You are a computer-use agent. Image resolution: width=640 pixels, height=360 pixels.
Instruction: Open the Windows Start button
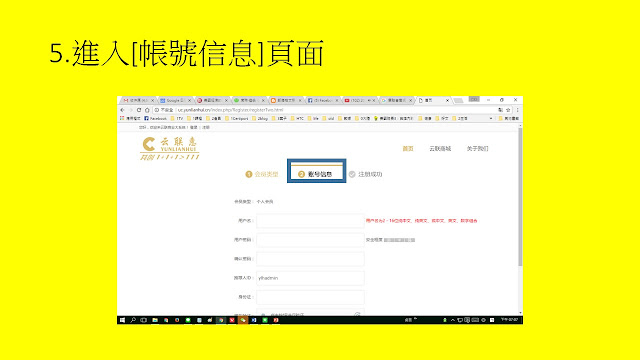click(122, 320)
